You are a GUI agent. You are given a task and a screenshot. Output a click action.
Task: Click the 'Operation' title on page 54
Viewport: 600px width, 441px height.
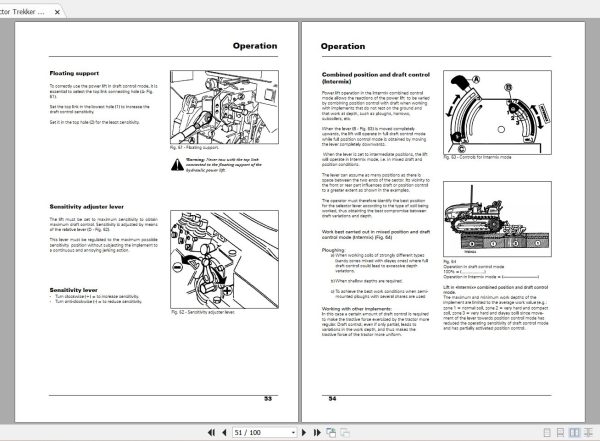click(x=343, y=46)
